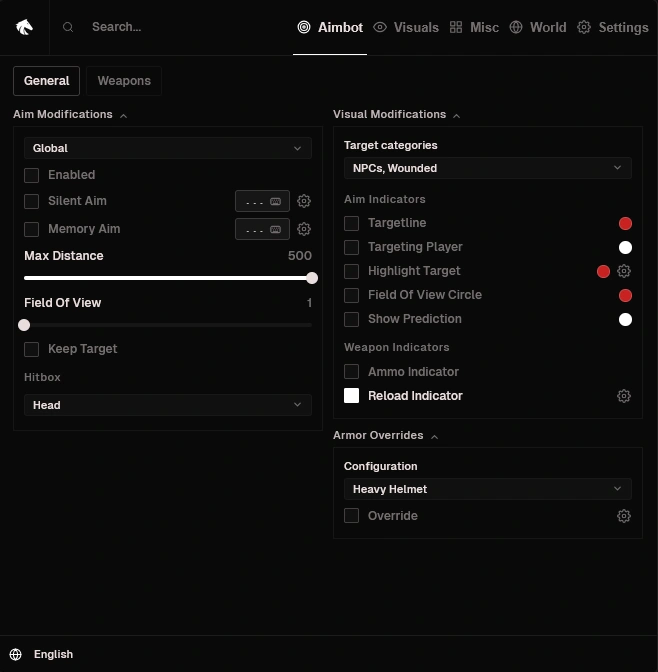
Task: Click the horse logo icon
Action: 24,27
